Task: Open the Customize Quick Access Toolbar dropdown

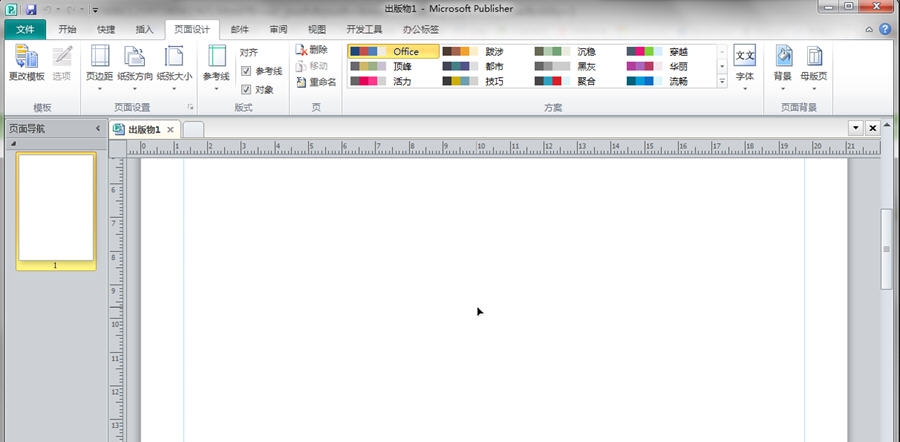Action: point(95,10)
